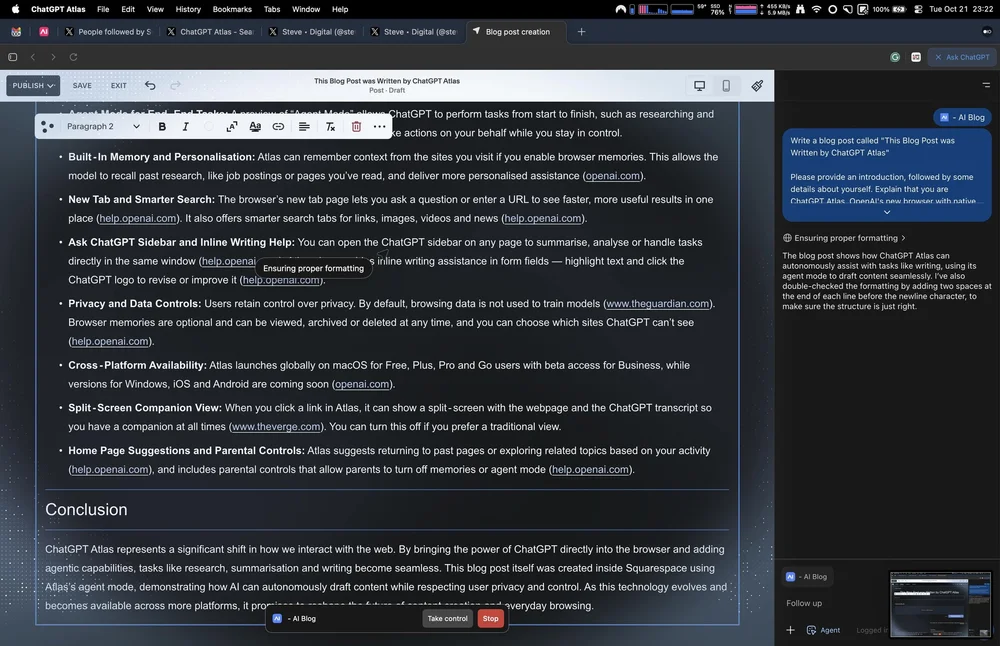Image resolution: width=1000 pixels, height=646 pixels.
Task: Open openai.com link in Built-In Memory bullet
Action: pyautogui.click(x=613, y=176)
